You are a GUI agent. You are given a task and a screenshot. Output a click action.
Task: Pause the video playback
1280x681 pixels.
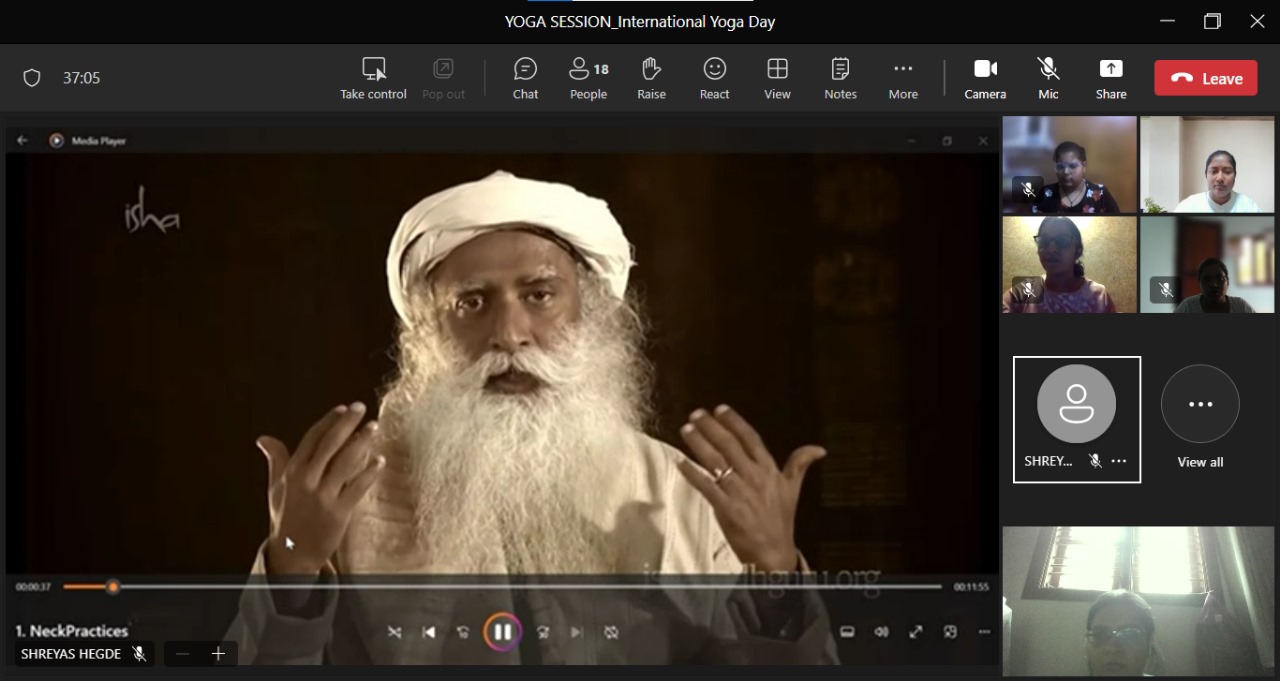click(x=503, y=632)
